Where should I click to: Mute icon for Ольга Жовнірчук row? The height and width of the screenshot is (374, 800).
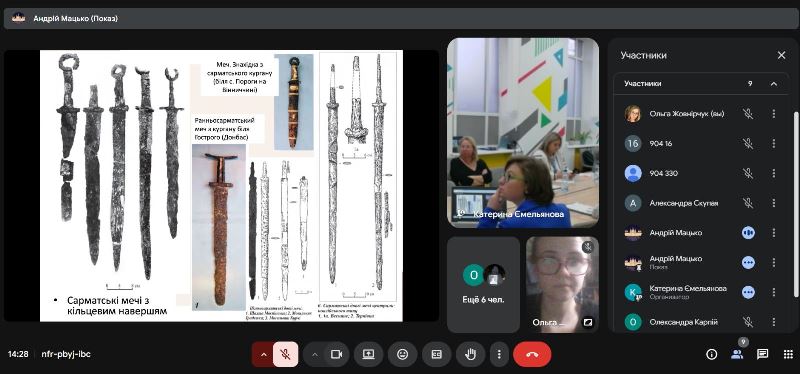748,114
